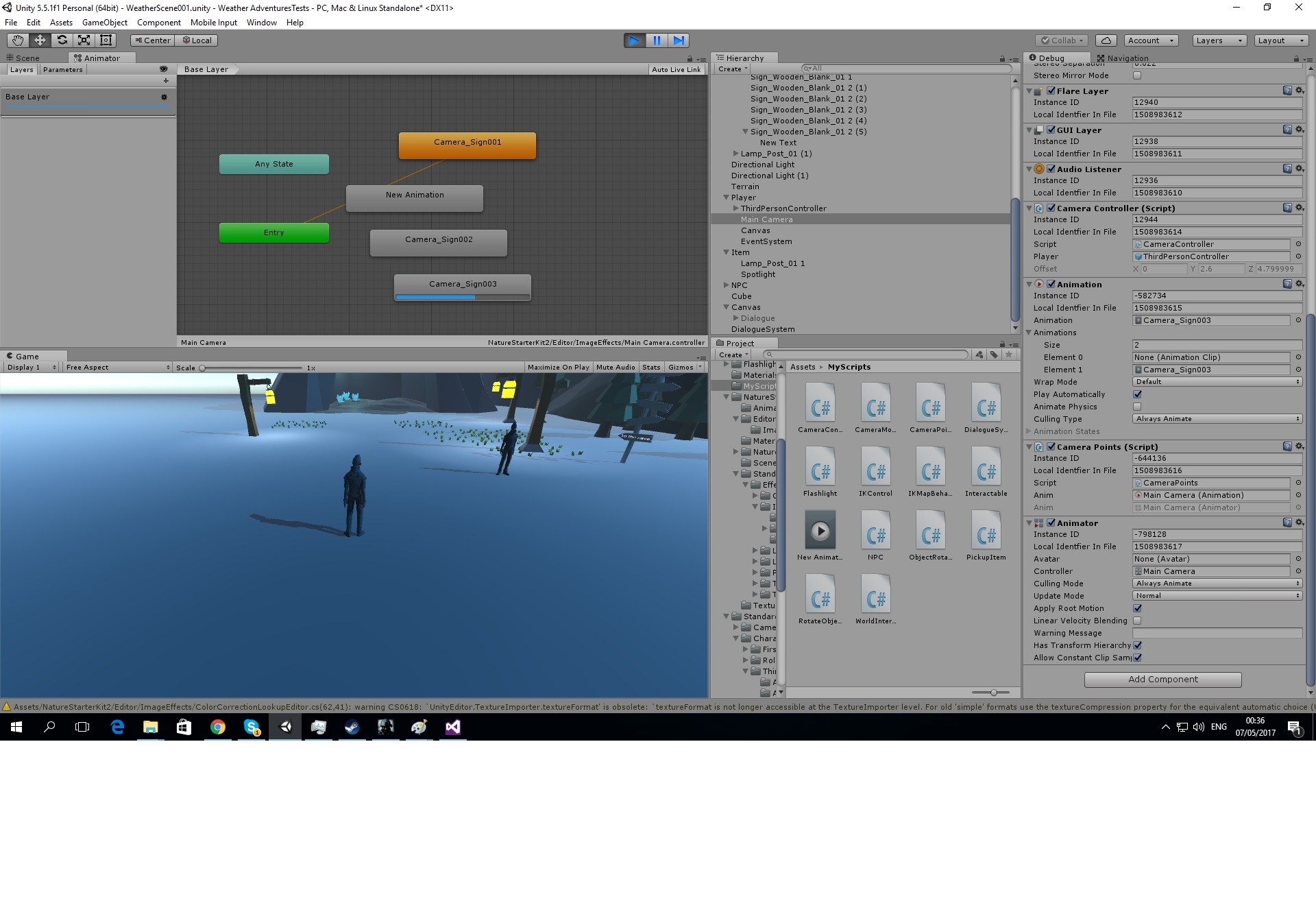Adjust project icon size slider
Screen dimensions: 1316x923
click(993, 693)
